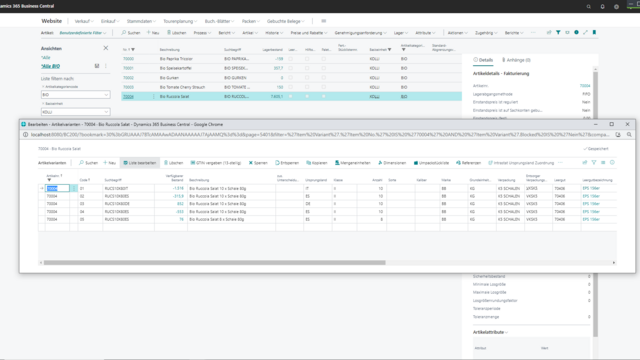The width and height of the screenshot is (640, 360).
Task: Click the share icon in Artikelvarianten window
Action: tap(584, 162)
